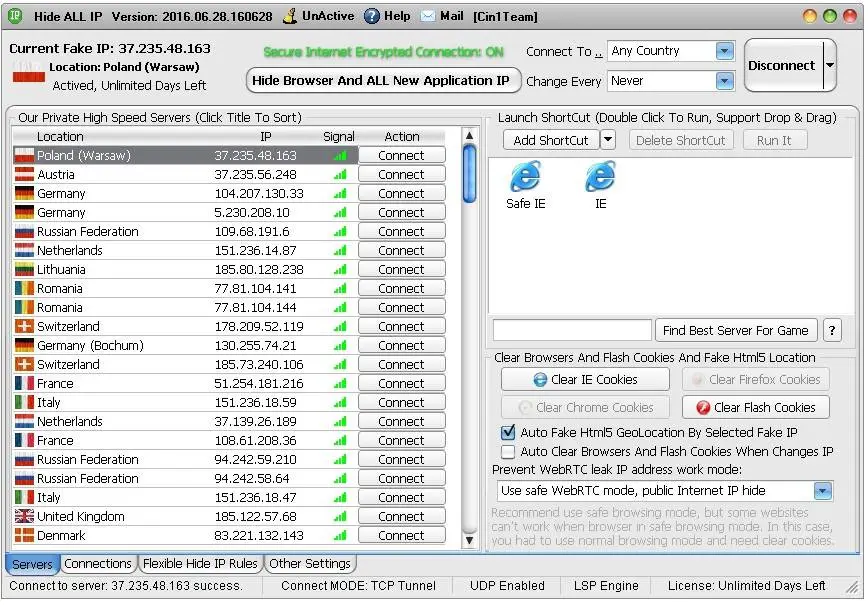Connect to United Kingdom server 185.122.57.68
The image size is (868, 605).
[401, 516]
